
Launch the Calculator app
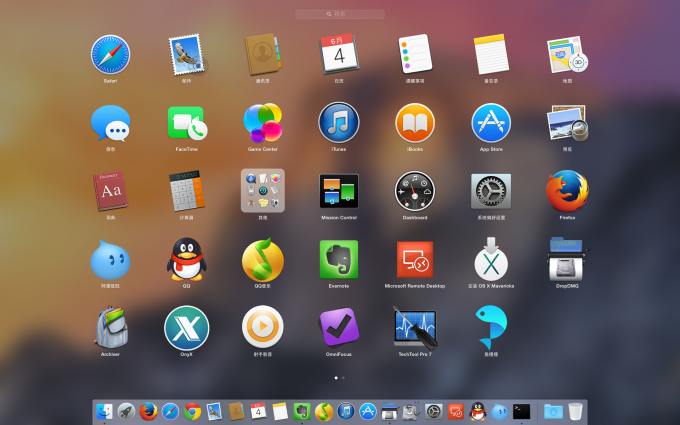186,191
